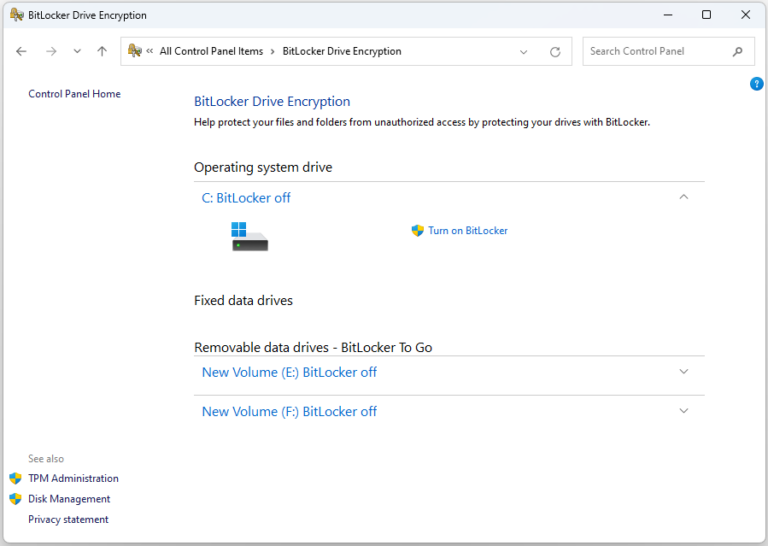Screen dimensions: 768x546
Task: Click the BitLocker Drive Encryption page heading
Action: (x=272, y=101)
